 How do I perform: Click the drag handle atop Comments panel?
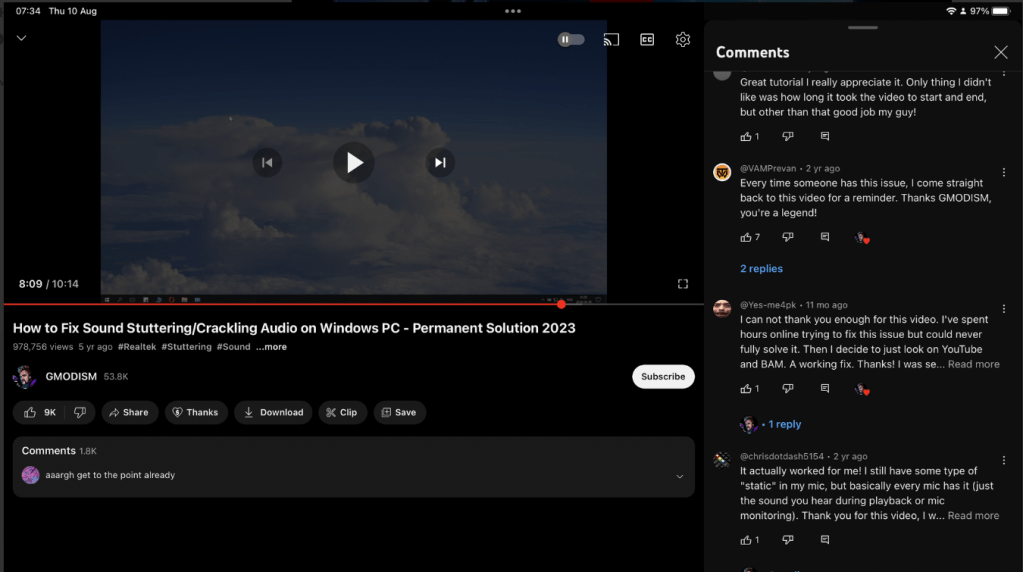863,27
